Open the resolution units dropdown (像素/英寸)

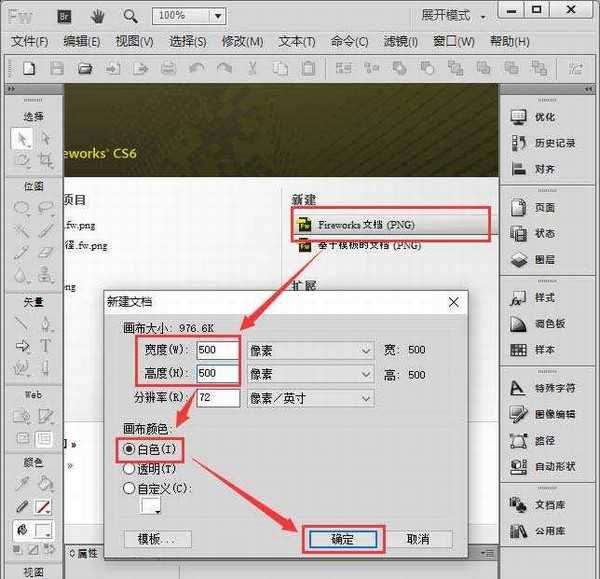[309, 398]
